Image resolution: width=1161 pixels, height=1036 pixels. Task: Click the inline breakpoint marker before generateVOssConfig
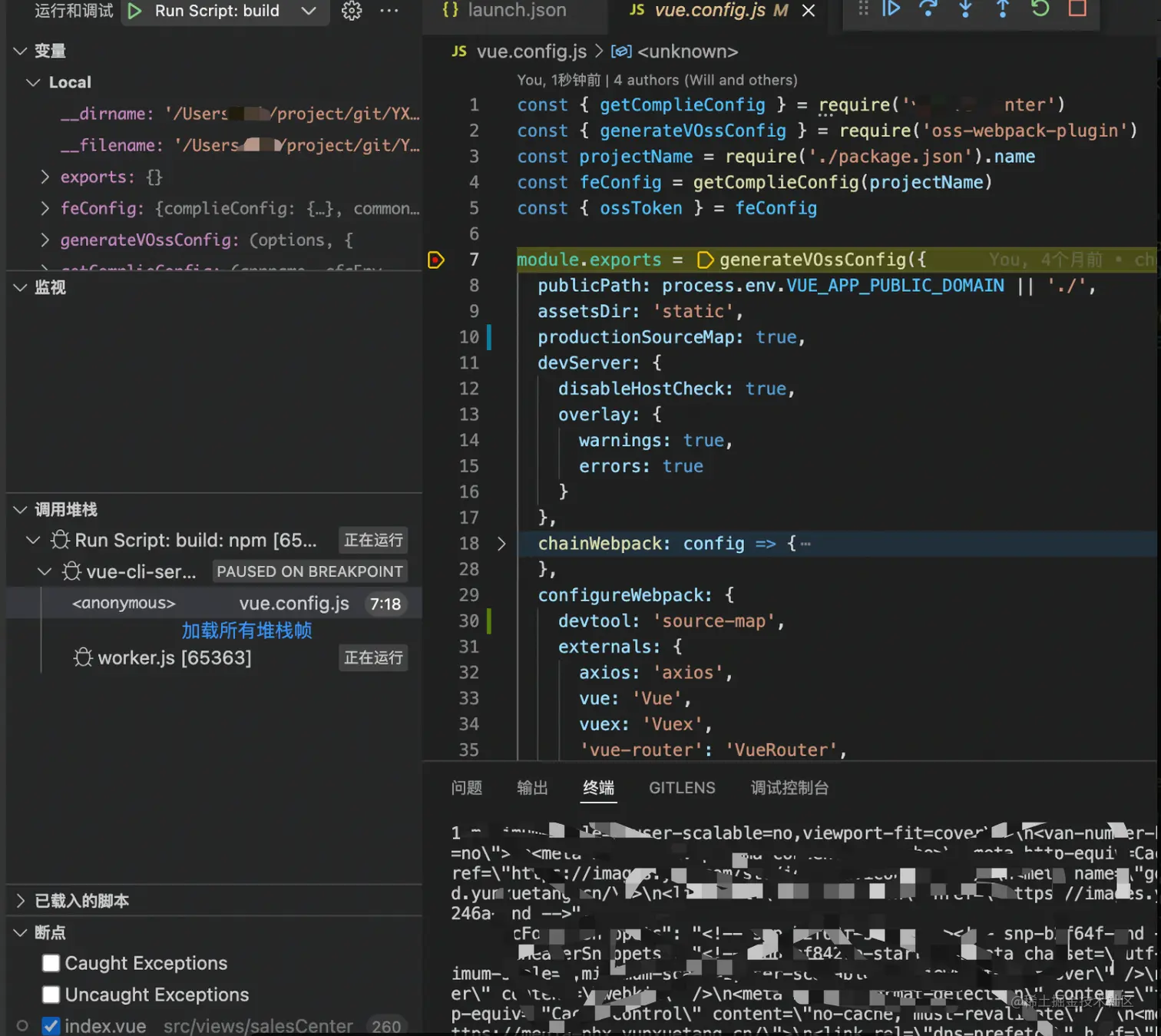point(704,260)
